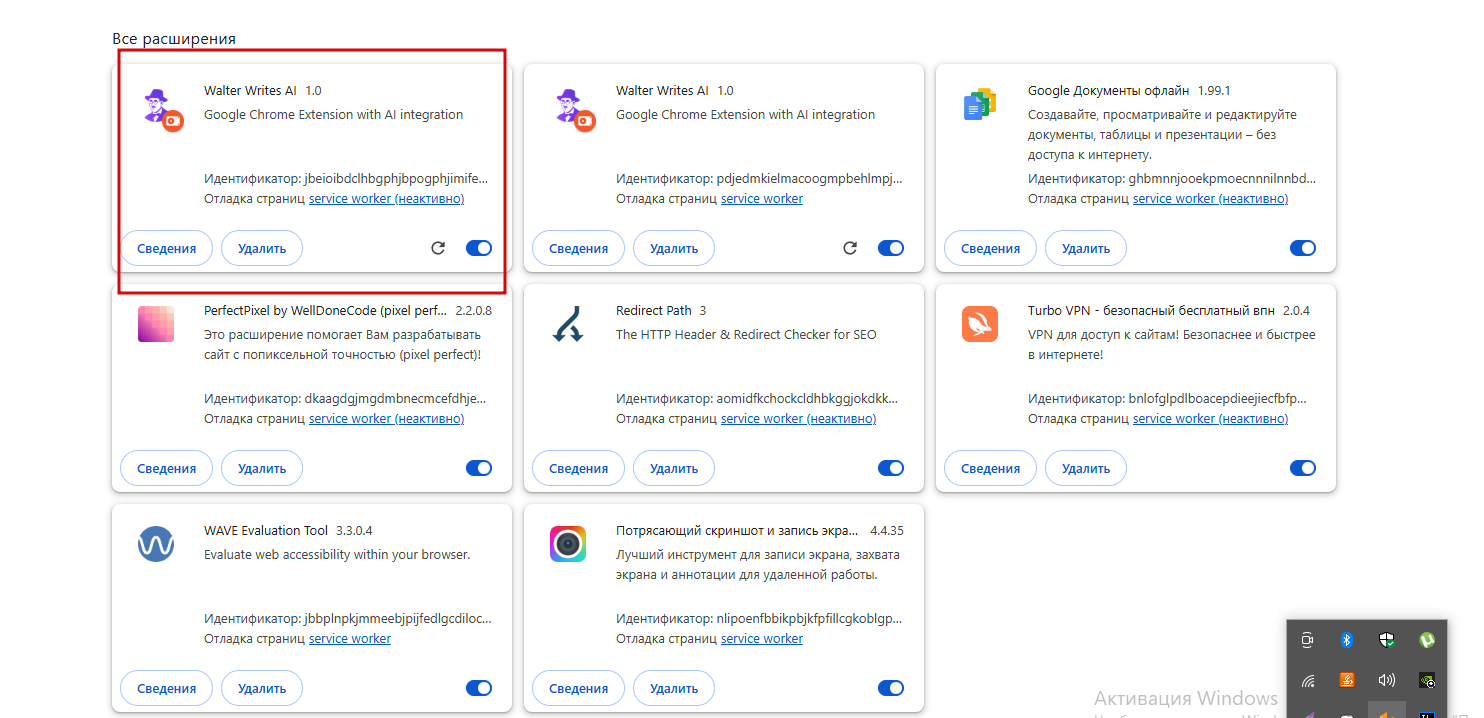Reload the Walter Writes AI extension jbeioibdc
Screen dimensions: 1484x718
tap(438, 248)
